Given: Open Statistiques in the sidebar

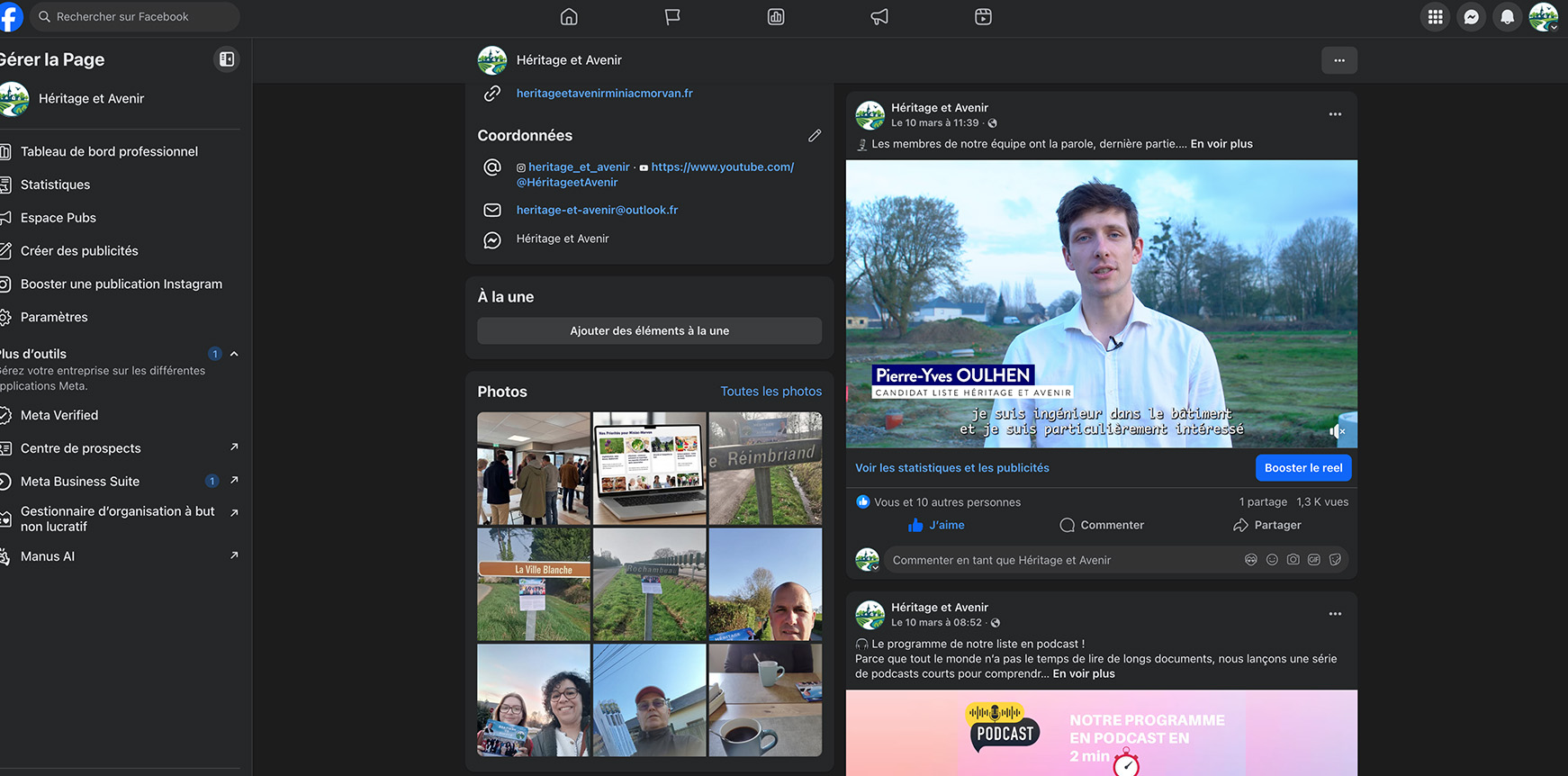Looking at the screenshot, I should (x=55, y=185).
